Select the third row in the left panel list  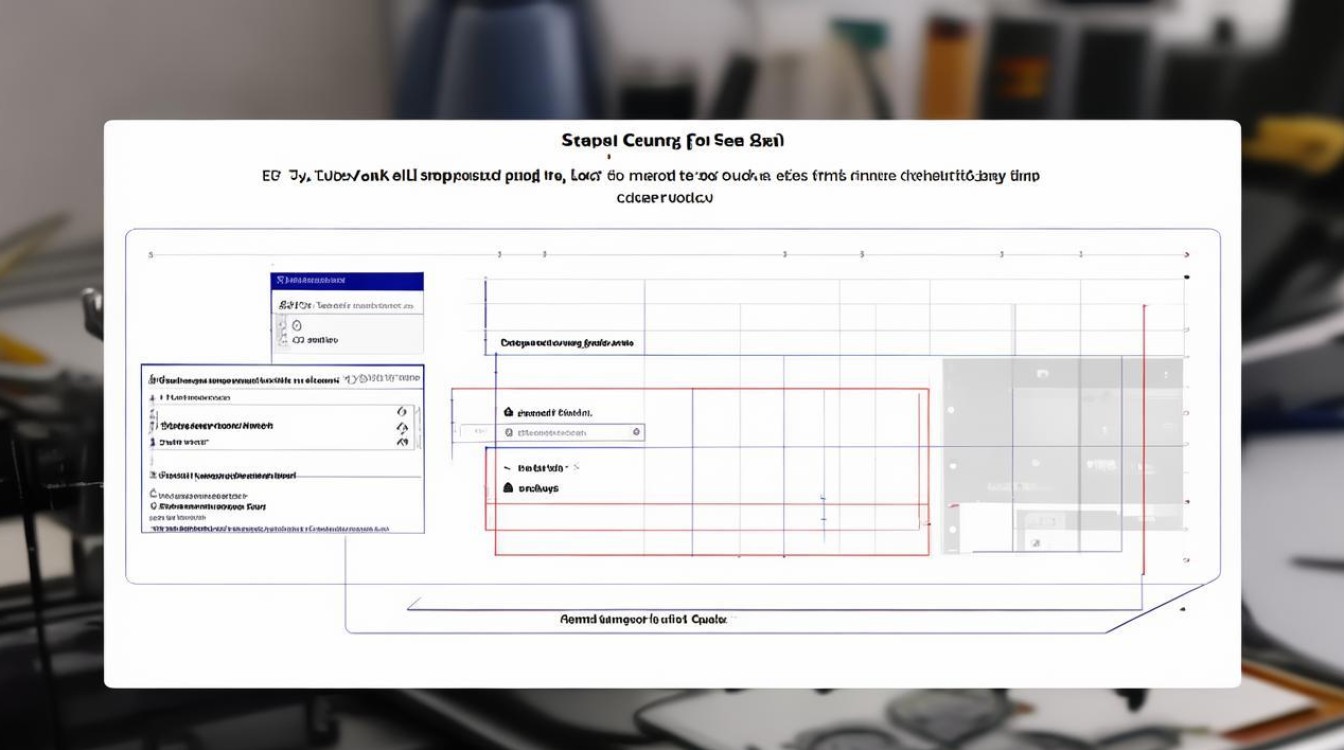coord(185,441)
